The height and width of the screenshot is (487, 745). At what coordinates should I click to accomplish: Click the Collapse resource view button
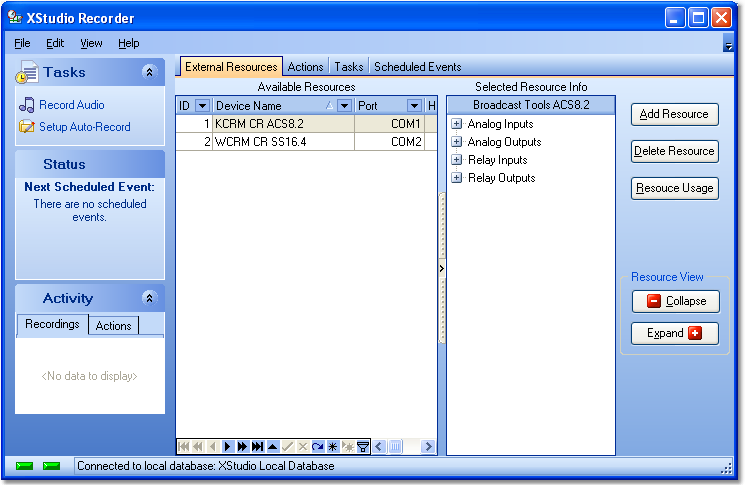(x=676, y=302)
